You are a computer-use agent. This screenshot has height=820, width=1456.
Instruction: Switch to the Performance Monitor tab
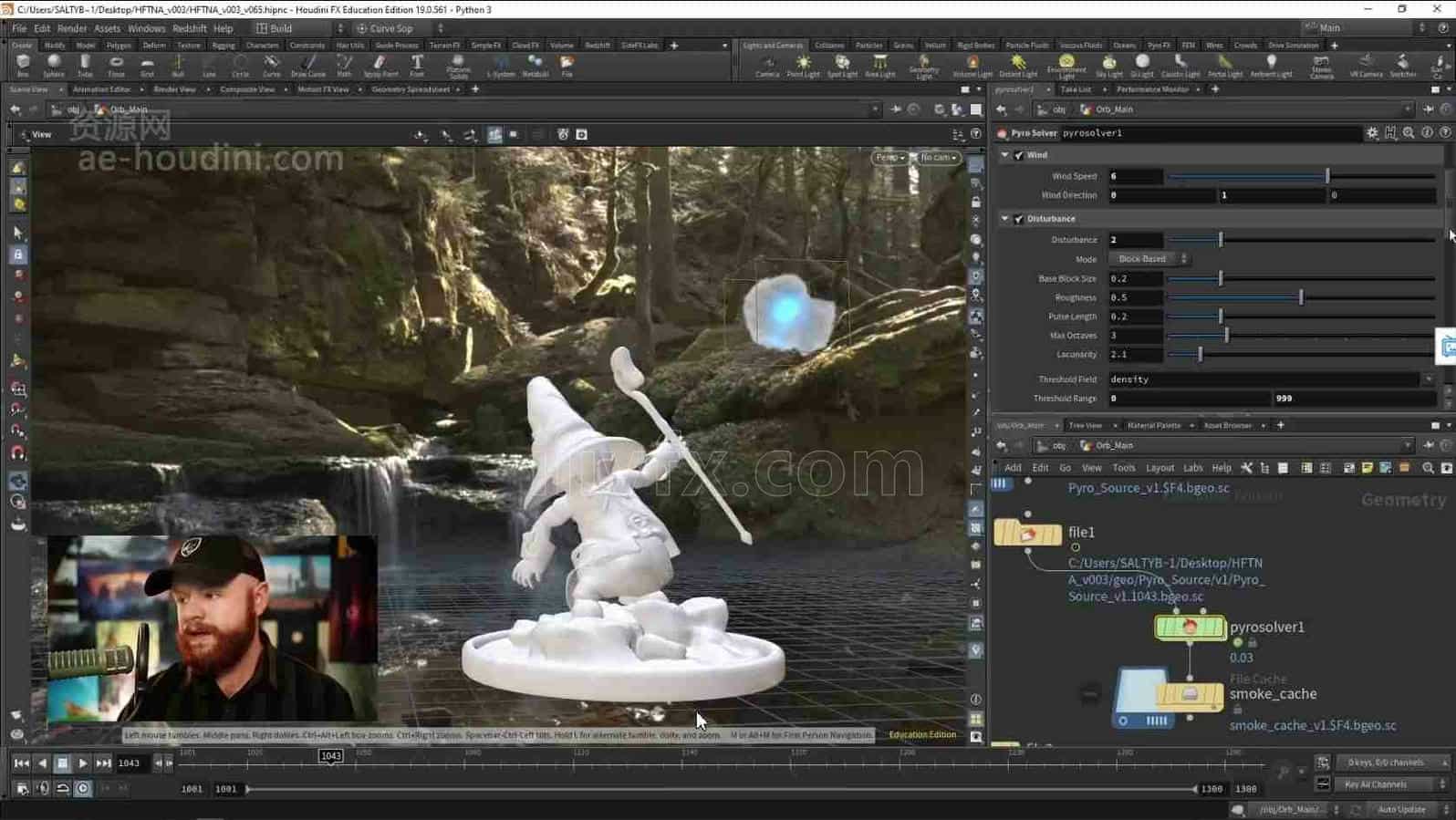tap(1152, 89)
